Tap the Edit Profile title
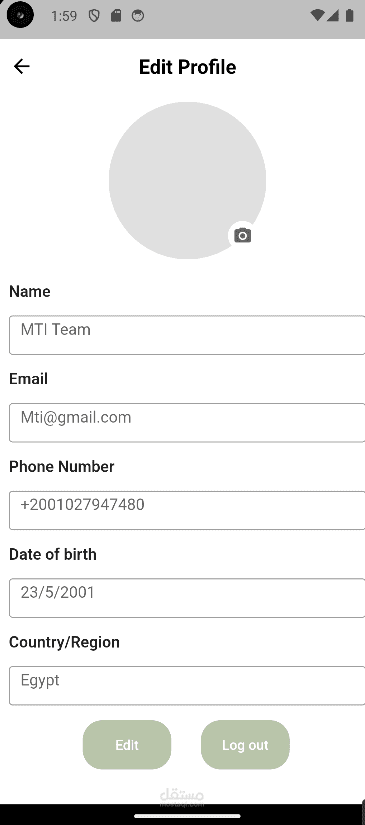Viewport: 365px width, 825px height. pos(187,67)
